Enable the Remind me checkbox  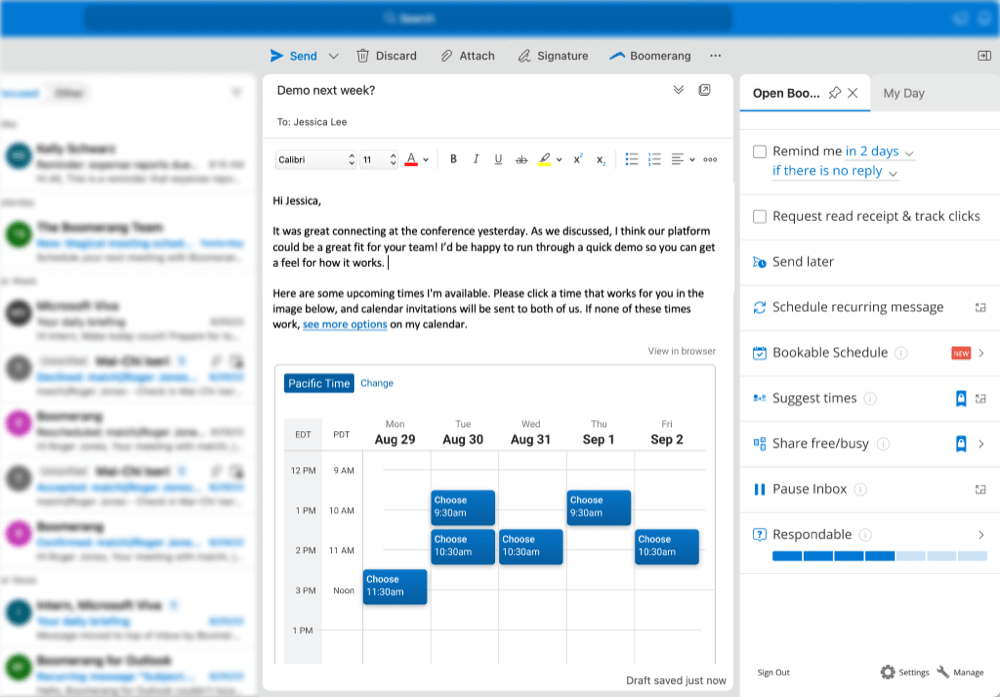coord(760,152)
